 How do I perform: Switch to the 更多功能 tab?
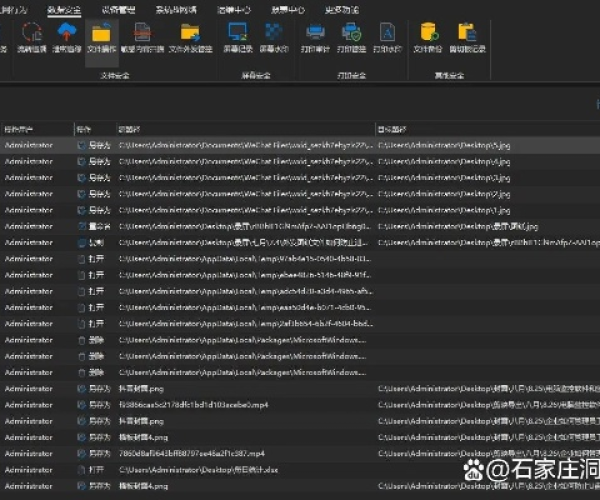click(342, 10)
